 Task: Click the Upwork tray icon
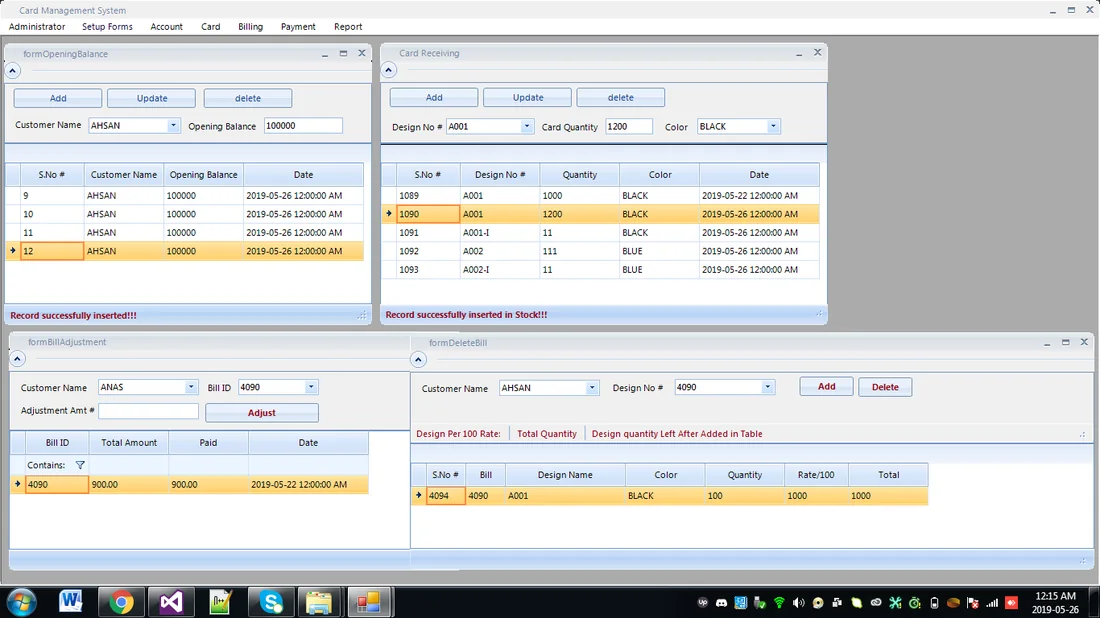[702, 603]
